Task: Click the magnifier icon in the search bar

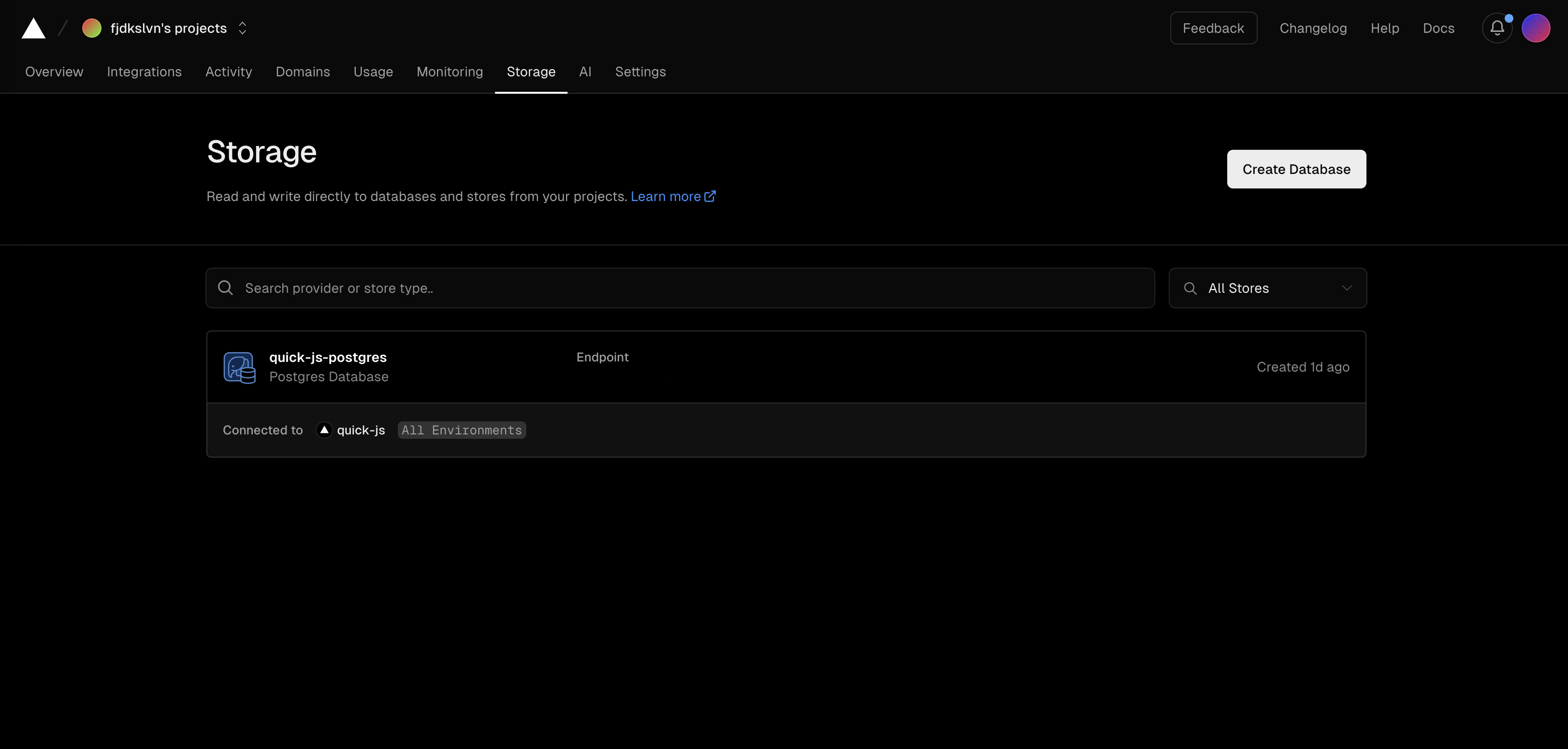Action: coord(225,288)
